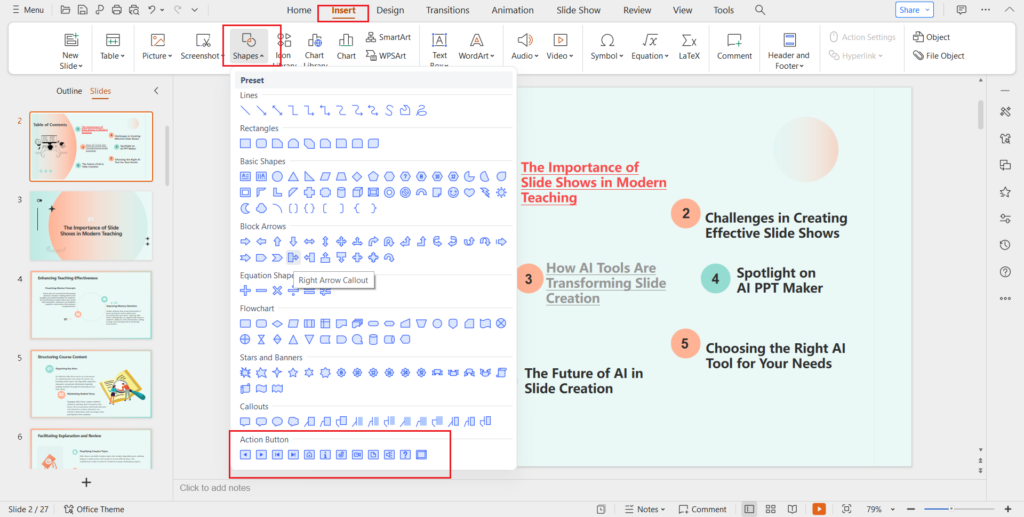Collapse the Shapes dropdown

tap(250, 46)
